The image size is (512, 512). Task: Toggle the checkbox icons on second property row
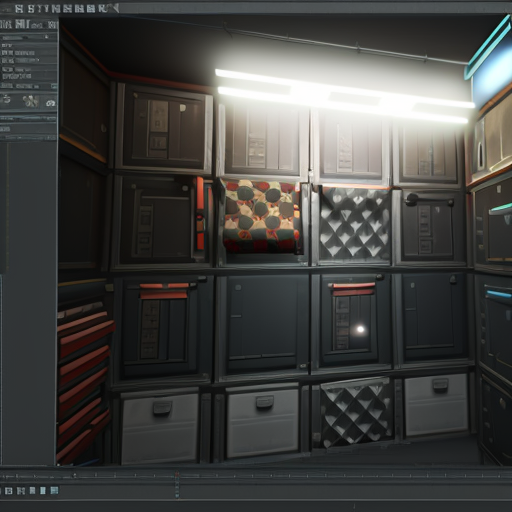tap(7, 53)
